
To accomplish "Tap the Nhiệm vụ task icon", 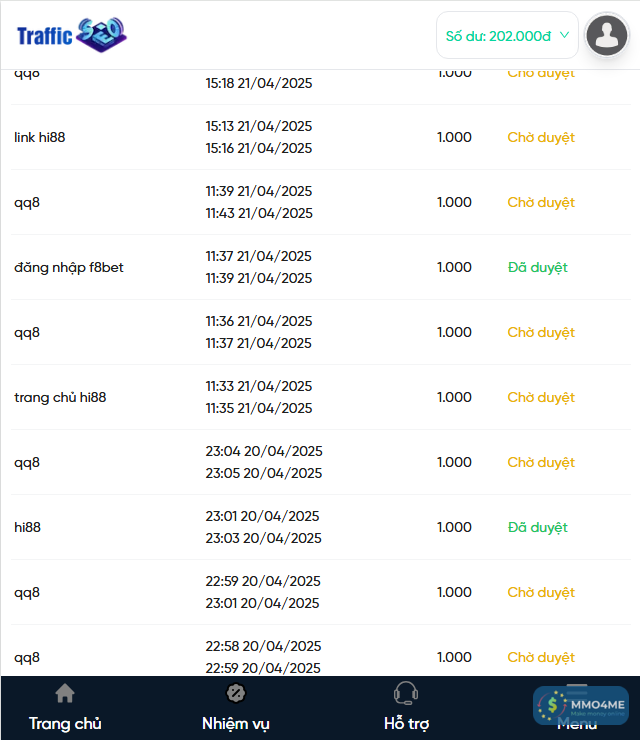I will pyautogui.click(x=236, y=693).
